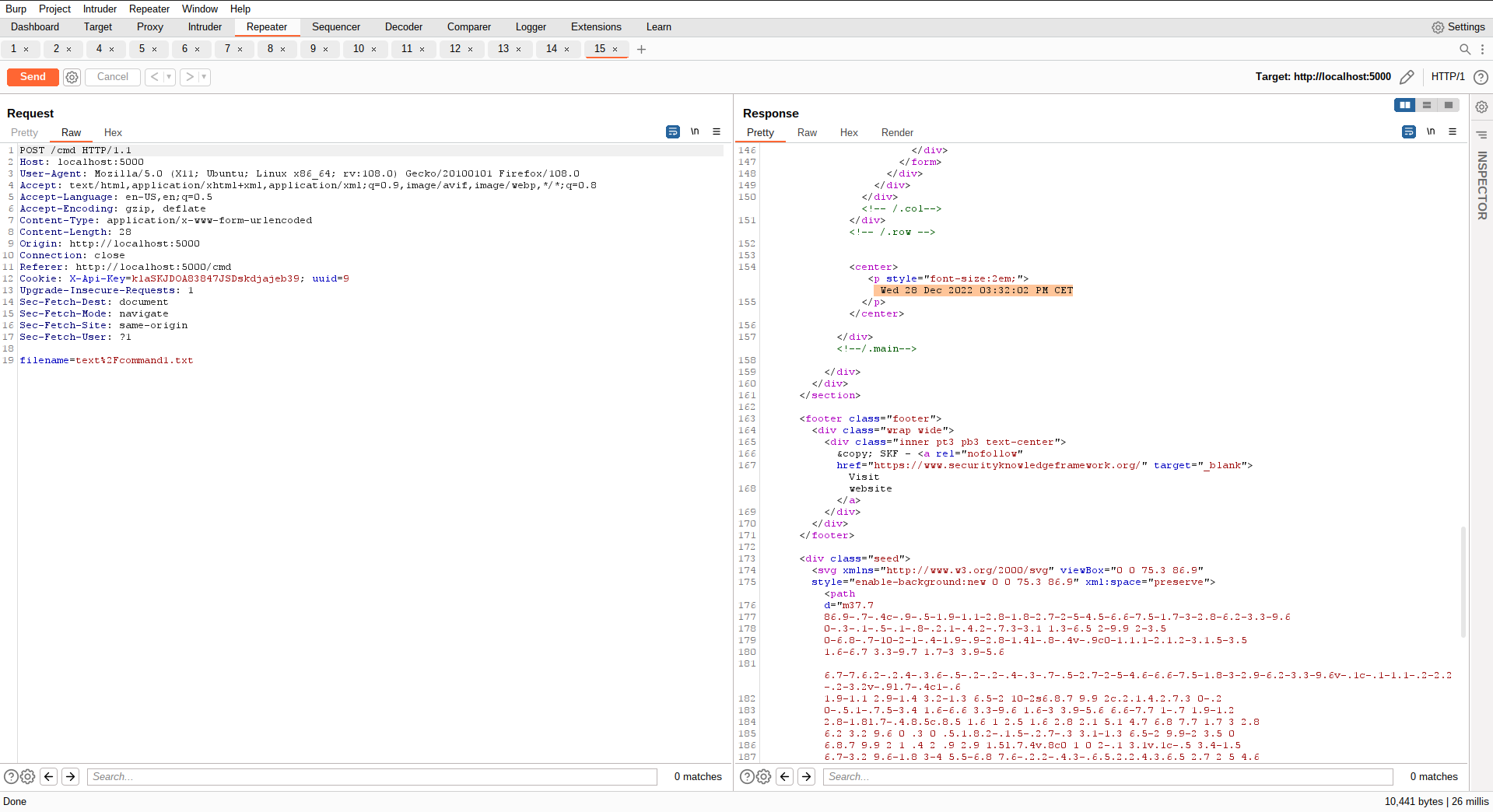
Task: Open HTTP/1 protocol selector
Action: pos(1448,77)
